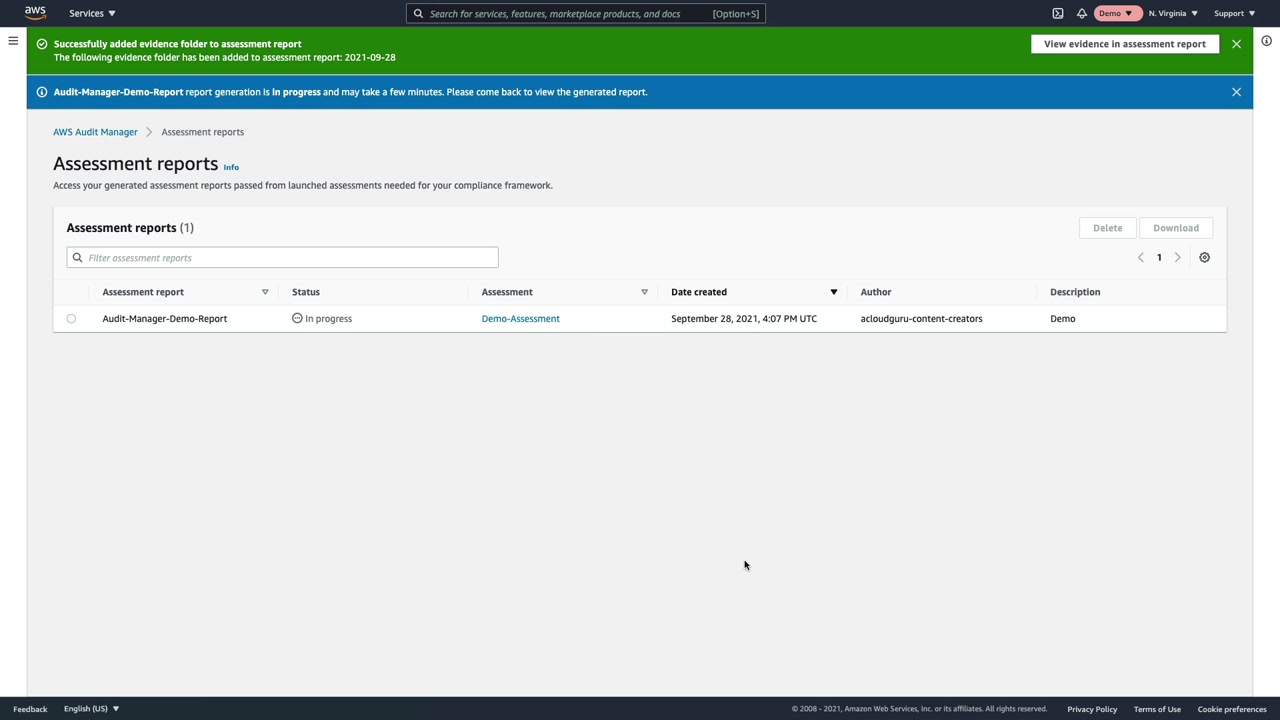Viewport: 1280px width, 720px height.
Task: Open the Demo-Assessment link
Action: 520,319
